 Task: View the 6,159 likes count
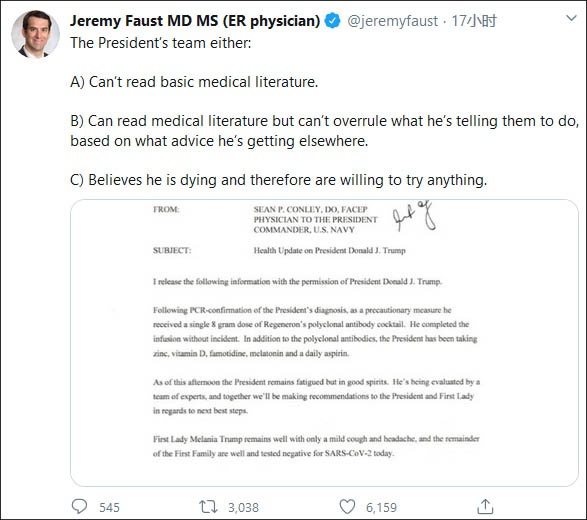(x=381, y=508)
